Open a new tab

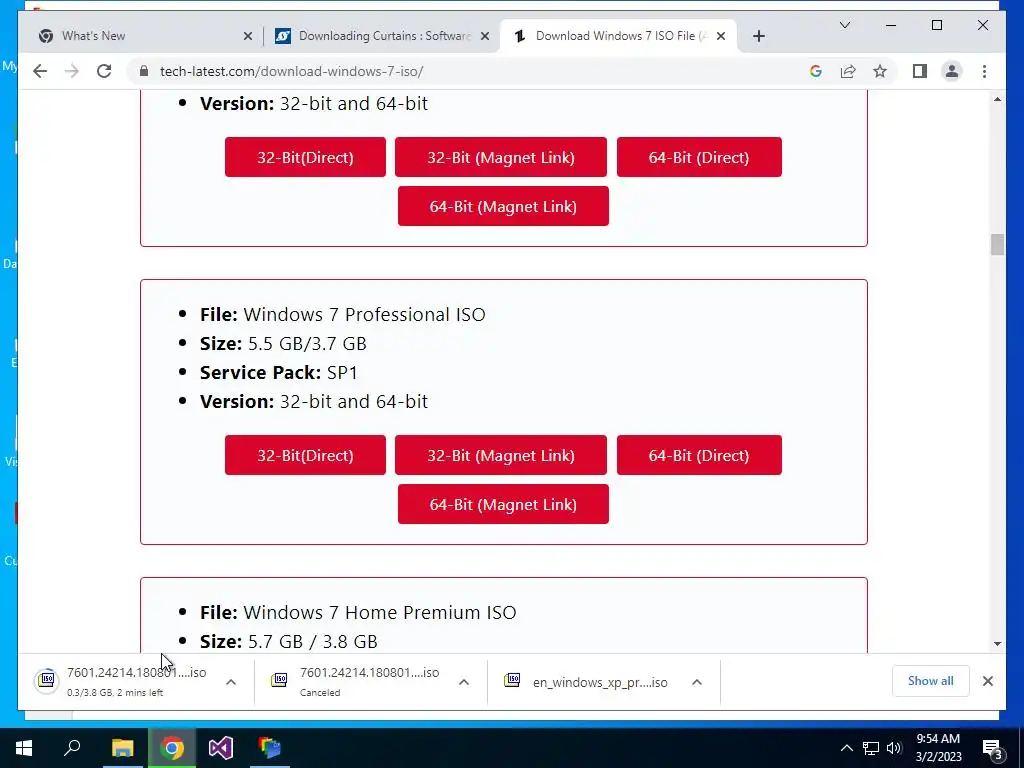[759, 36]
